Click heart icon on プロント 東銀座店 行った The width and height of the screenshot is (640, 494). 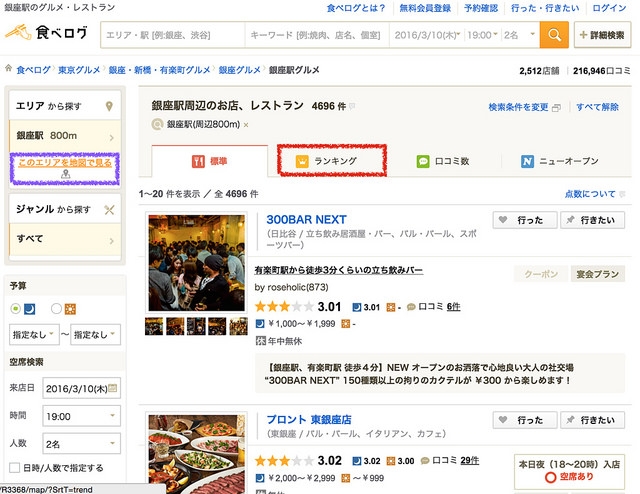click(x=503, y=420)
